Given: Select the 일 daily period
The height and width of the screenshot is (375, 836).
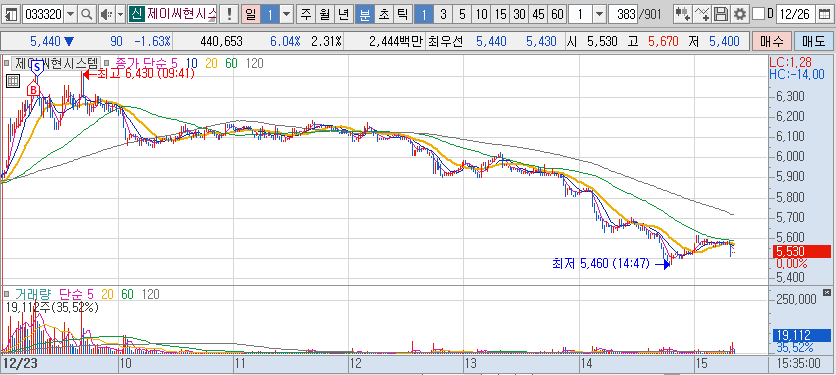Looking at the screenshot, I should tap(251, 14).
